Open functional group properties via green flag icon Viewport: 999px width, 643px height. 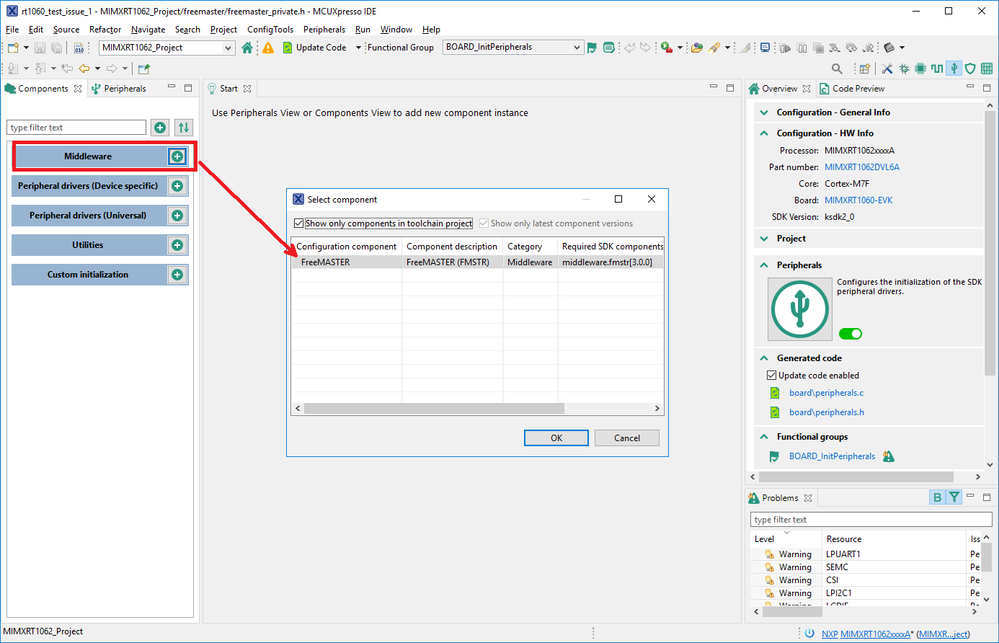[593, 48]
